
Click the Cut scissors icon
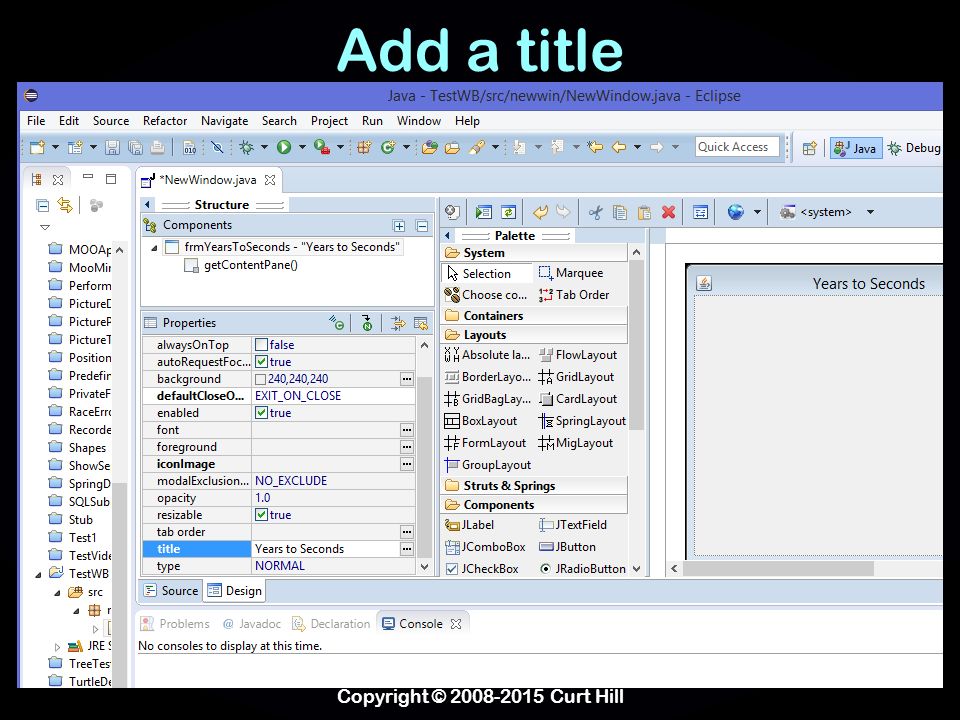point(595,212)
